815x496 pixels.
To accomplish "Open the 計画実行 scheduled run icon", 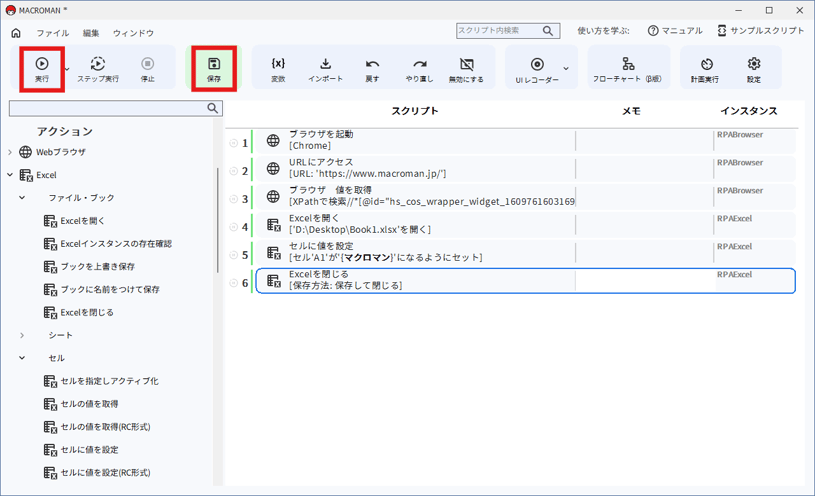I will click(x=706, y=64).
